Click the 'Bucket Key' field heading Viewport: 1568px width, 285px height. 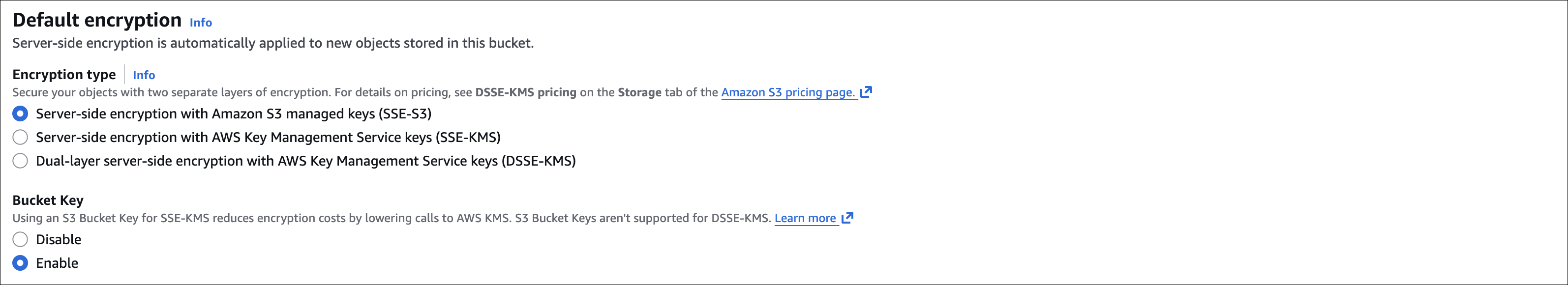click(48, 200)
